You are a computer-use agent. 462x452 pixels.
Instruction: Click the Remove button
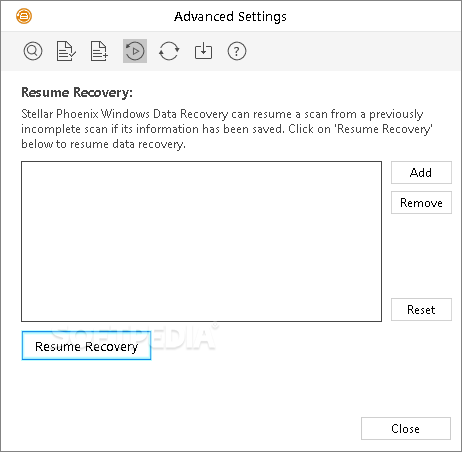point(421,203)
